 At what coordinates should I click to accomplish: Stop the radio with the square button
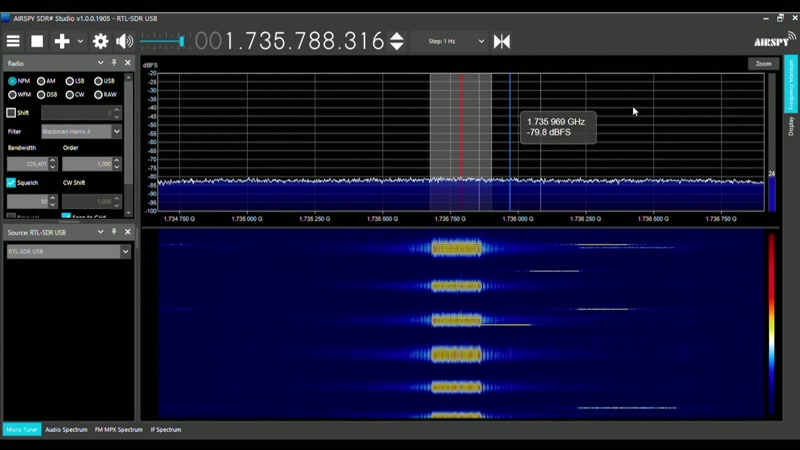point(37,41)
